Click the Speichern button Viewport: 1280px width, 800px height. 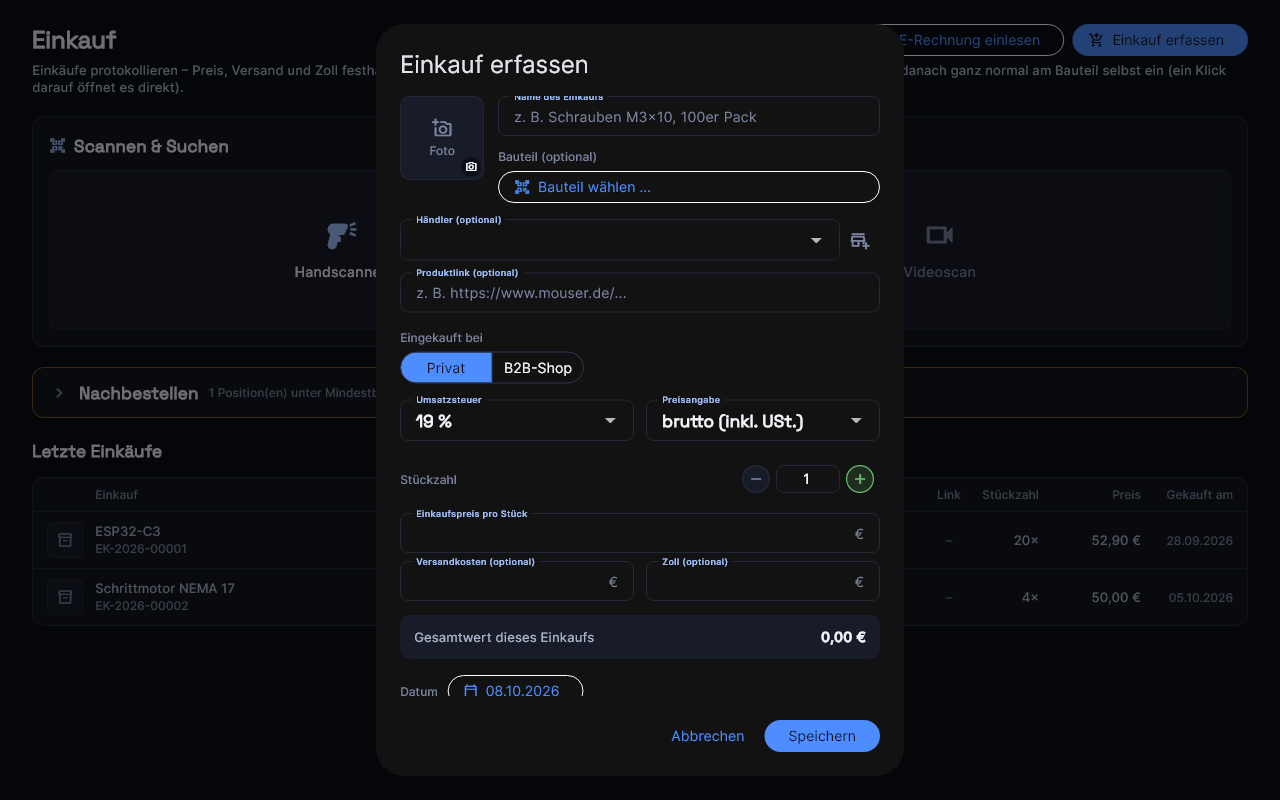pos(822,736)
